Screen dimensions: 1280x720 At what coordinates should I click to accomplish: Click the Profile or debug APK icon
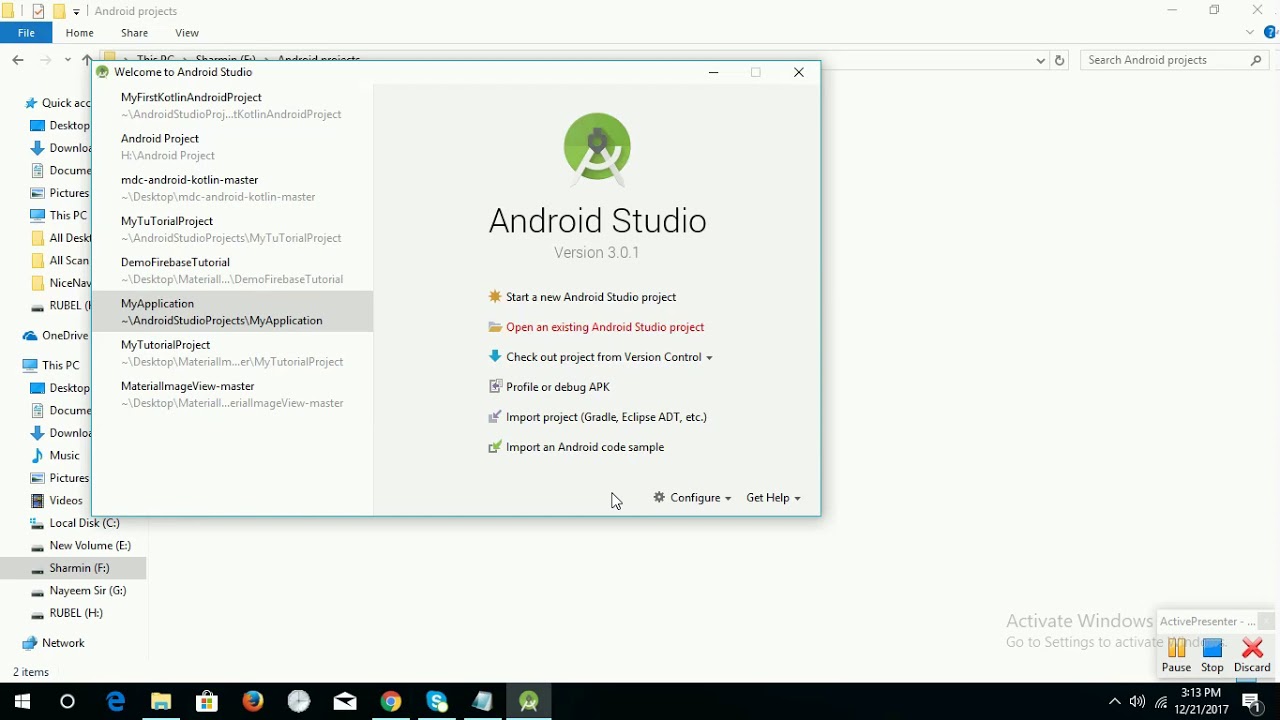point(494,387)
